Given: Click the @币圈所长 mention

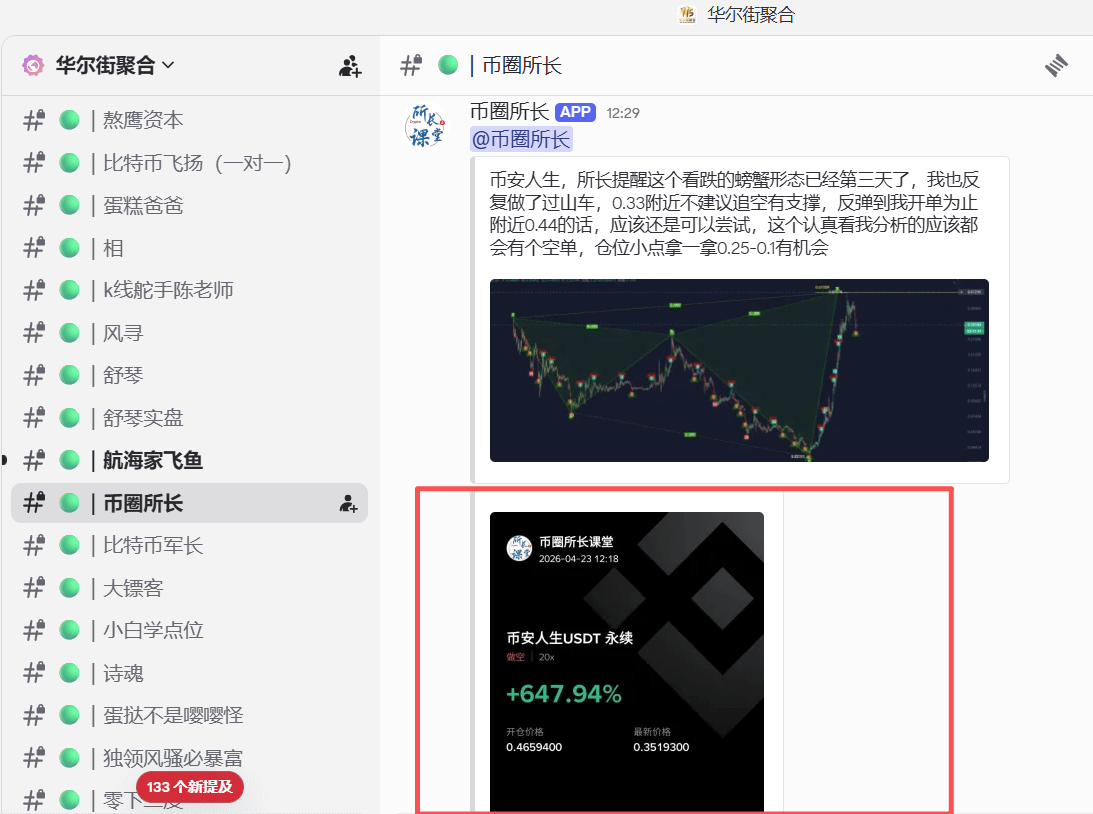Looking at the screenshot, I should coord(521,139).
